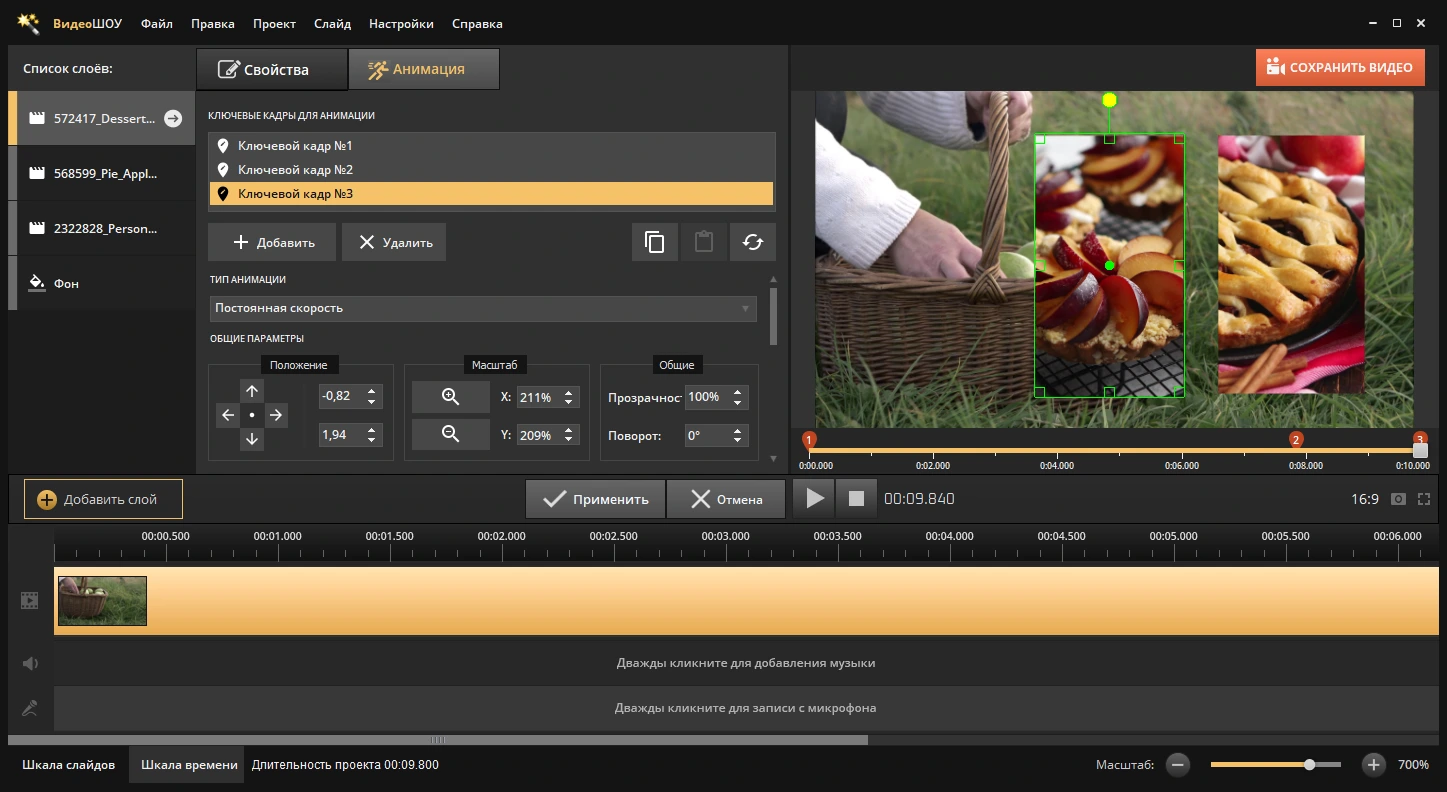Image resolution: width=1447 pixels, height=792 pixels.
Task: Start preview playback with the play button
Action: click(815, 498)
